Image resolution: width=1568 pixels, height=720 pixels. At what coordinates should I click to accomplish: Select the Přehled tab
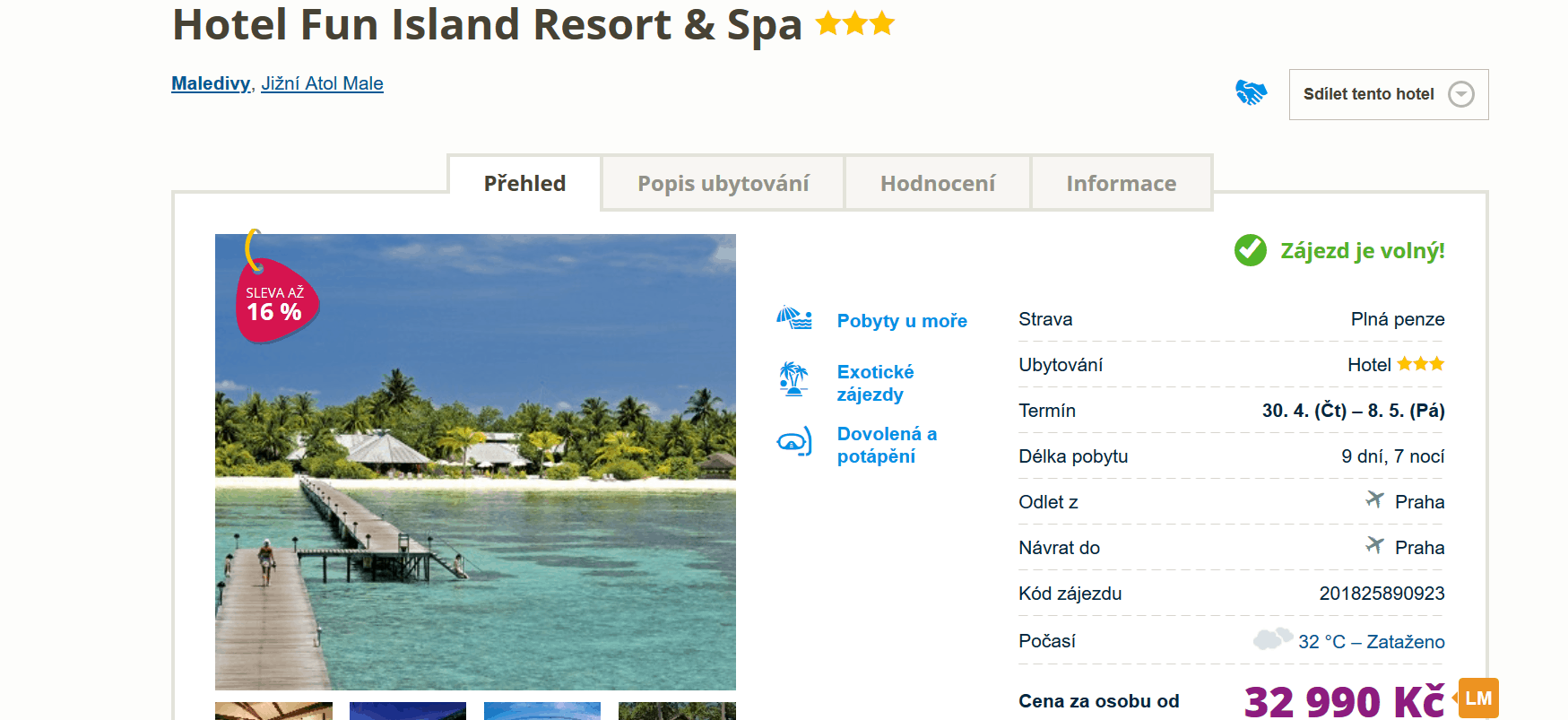point(524,184)
